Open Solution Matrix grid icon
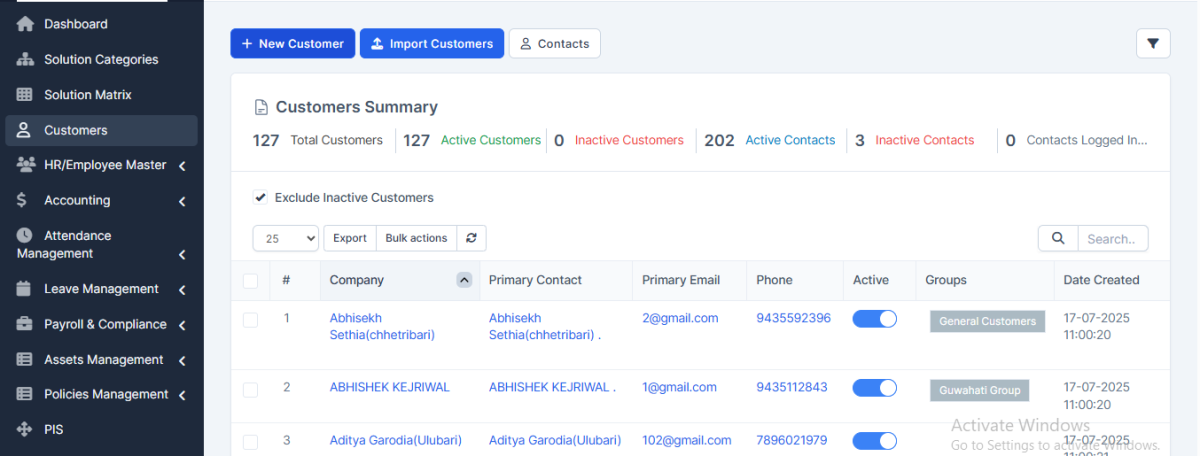 click(26, 95)
